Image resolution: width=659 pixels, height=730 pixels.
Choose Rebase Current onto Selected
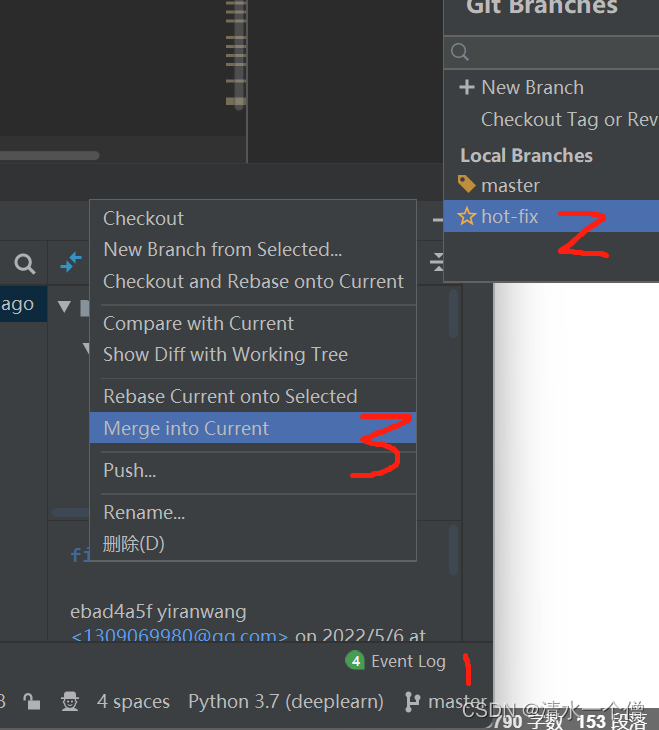click(x=230, y=397)
